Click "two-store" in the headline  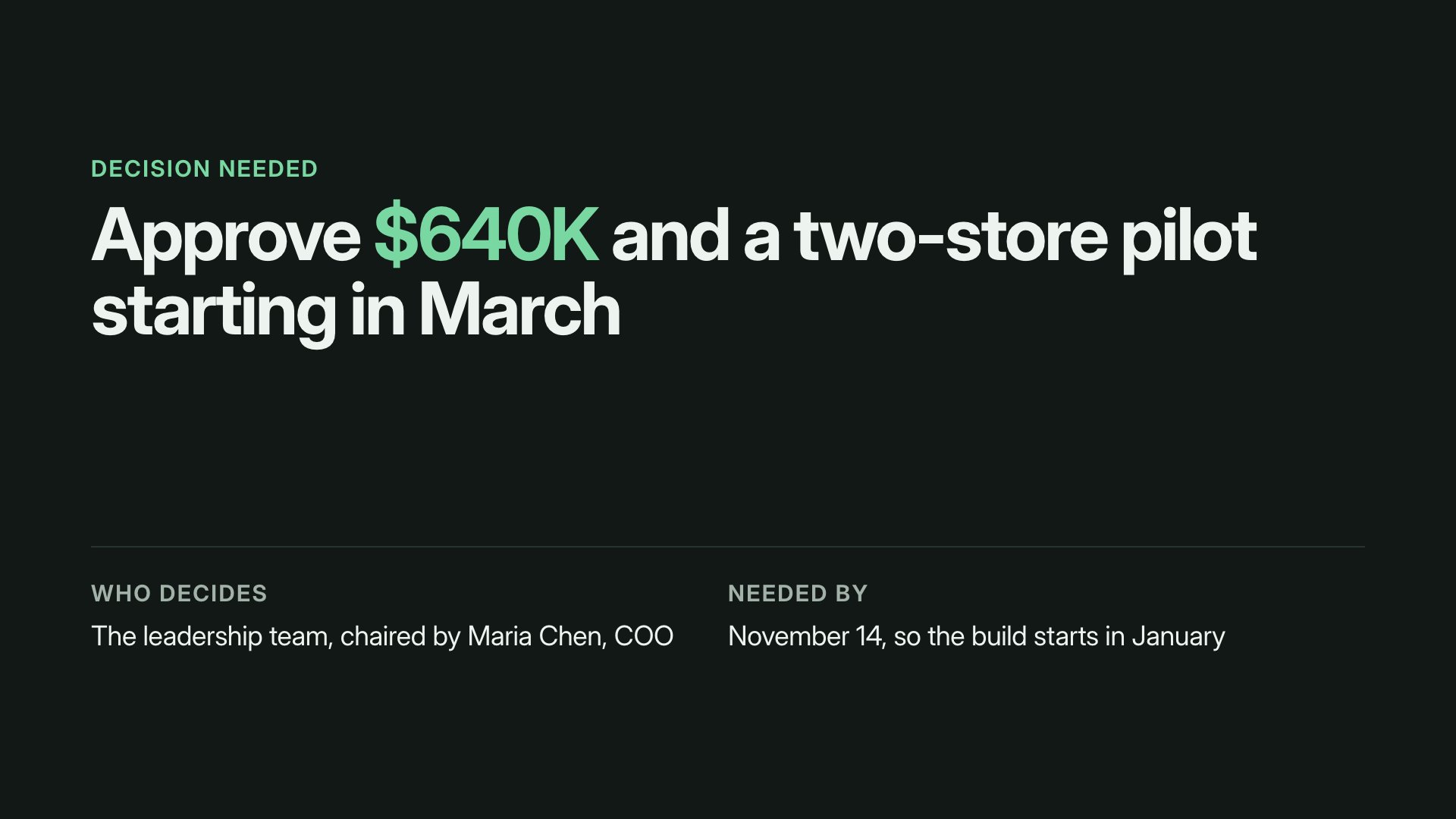(x=951, y=237)
